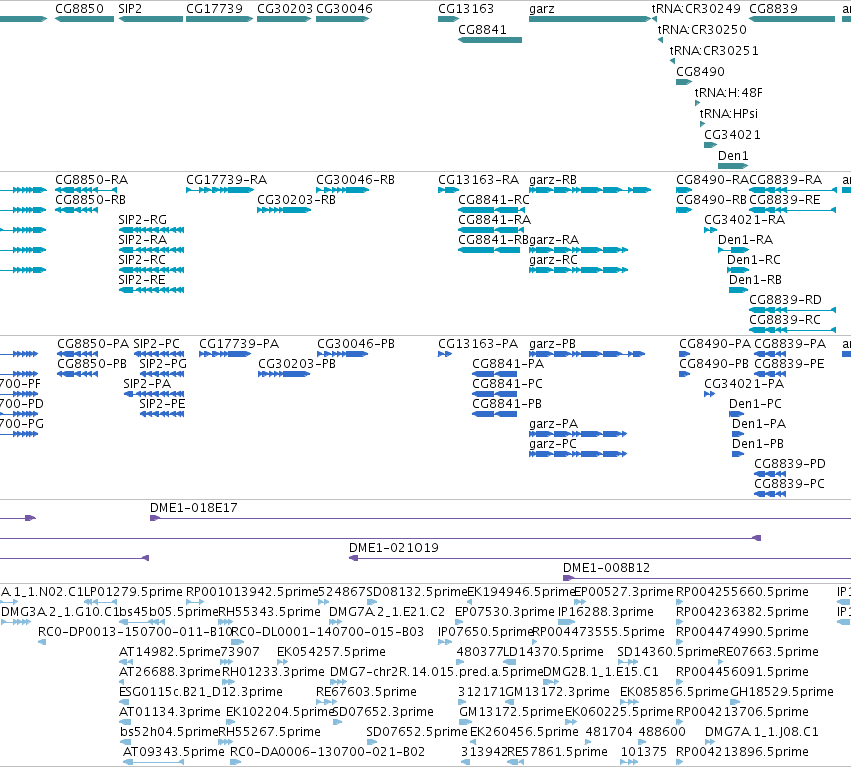Select the CG30203 gene arrow
Image resolution: width=851 pixels, height=767 pixels.
pyautogui.click(x=284, y=19)
